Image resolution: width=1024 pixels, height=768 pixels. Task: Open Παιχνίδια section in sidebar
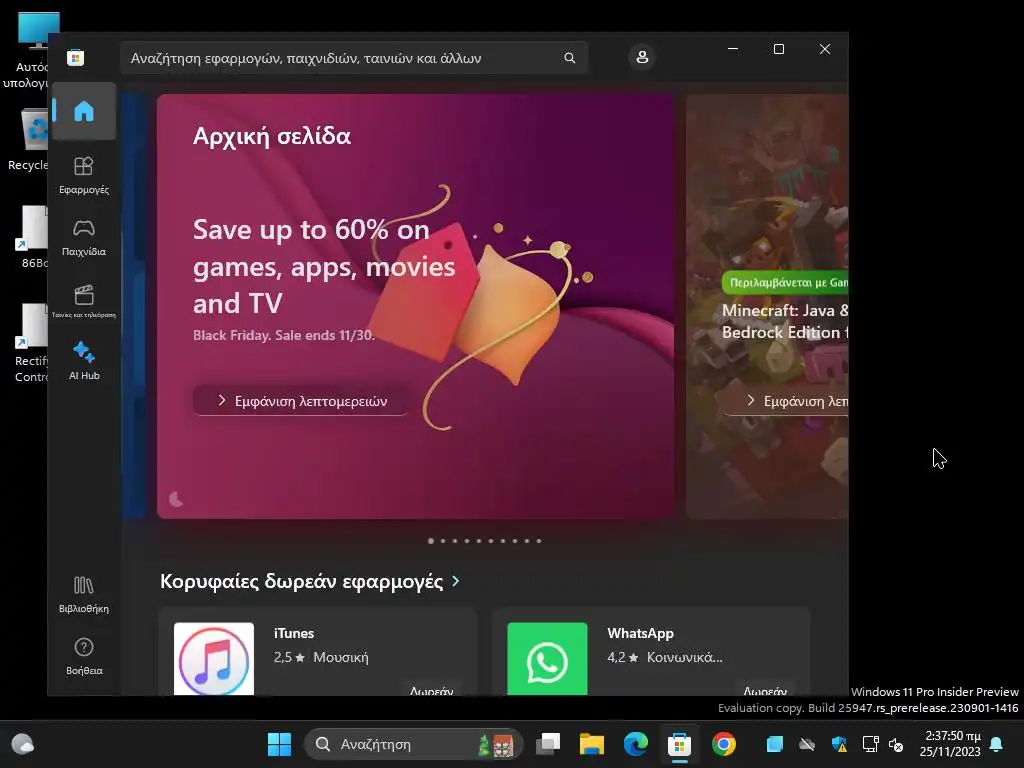(84, 238)
